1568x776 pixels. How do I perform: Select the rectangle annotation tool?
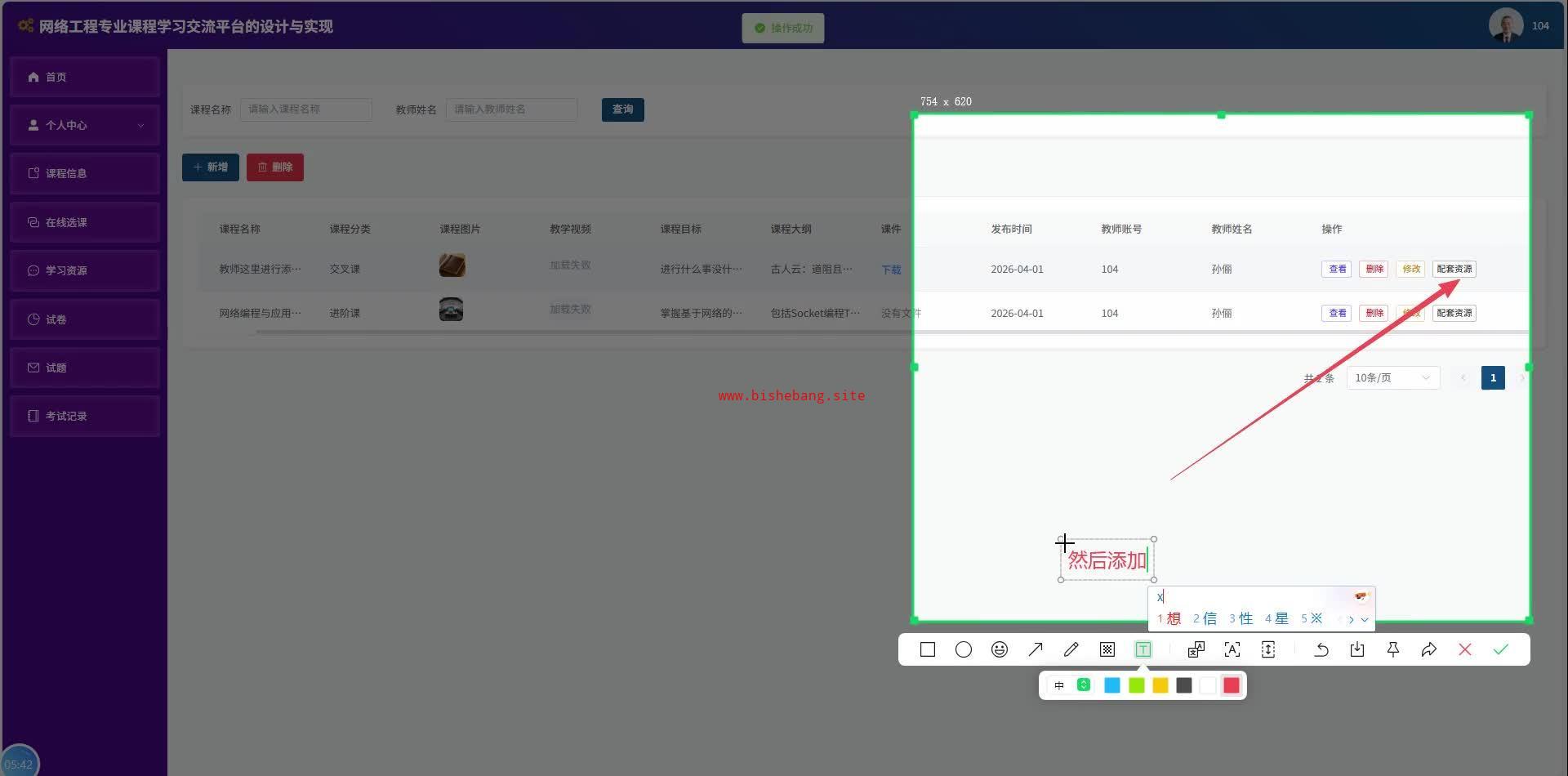(927, 649)
